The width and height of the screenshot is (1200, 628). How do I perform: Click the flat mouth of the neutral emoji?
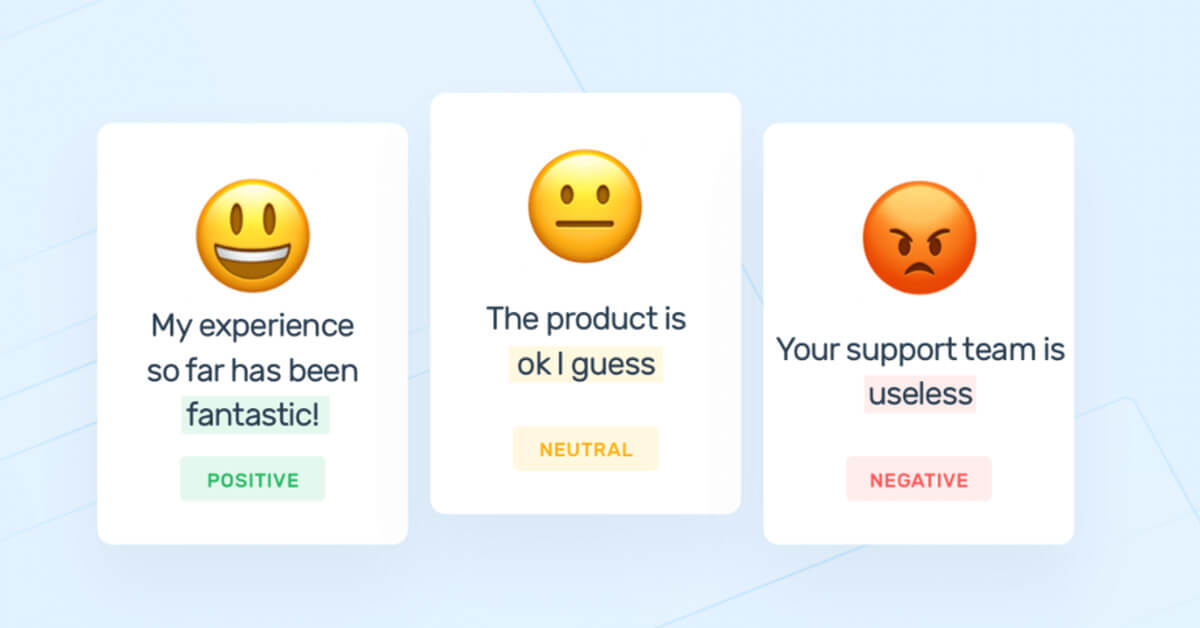[x=585, y=224]
